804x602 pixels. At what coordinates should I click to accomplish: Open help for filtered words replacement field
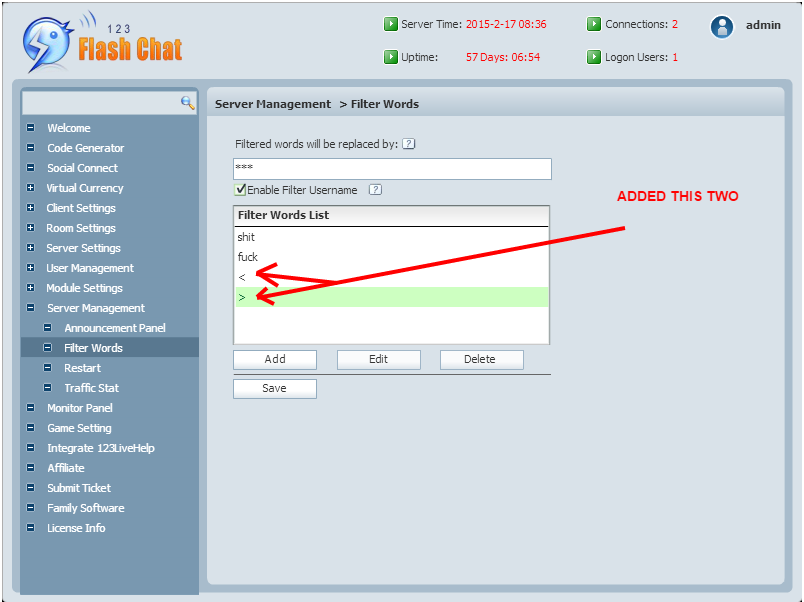click(408, 143)
